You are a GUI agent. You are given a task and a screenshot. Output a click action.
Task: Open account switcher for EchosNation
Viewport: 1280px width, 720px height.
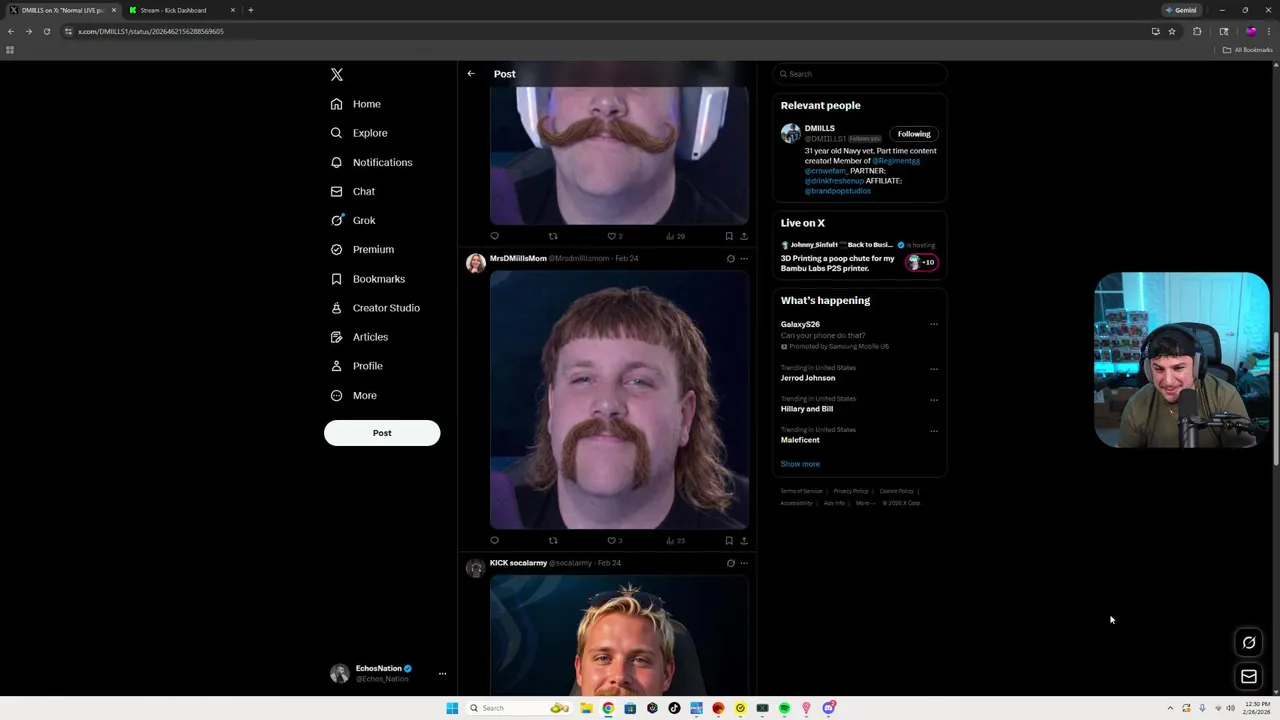[389, 673]
